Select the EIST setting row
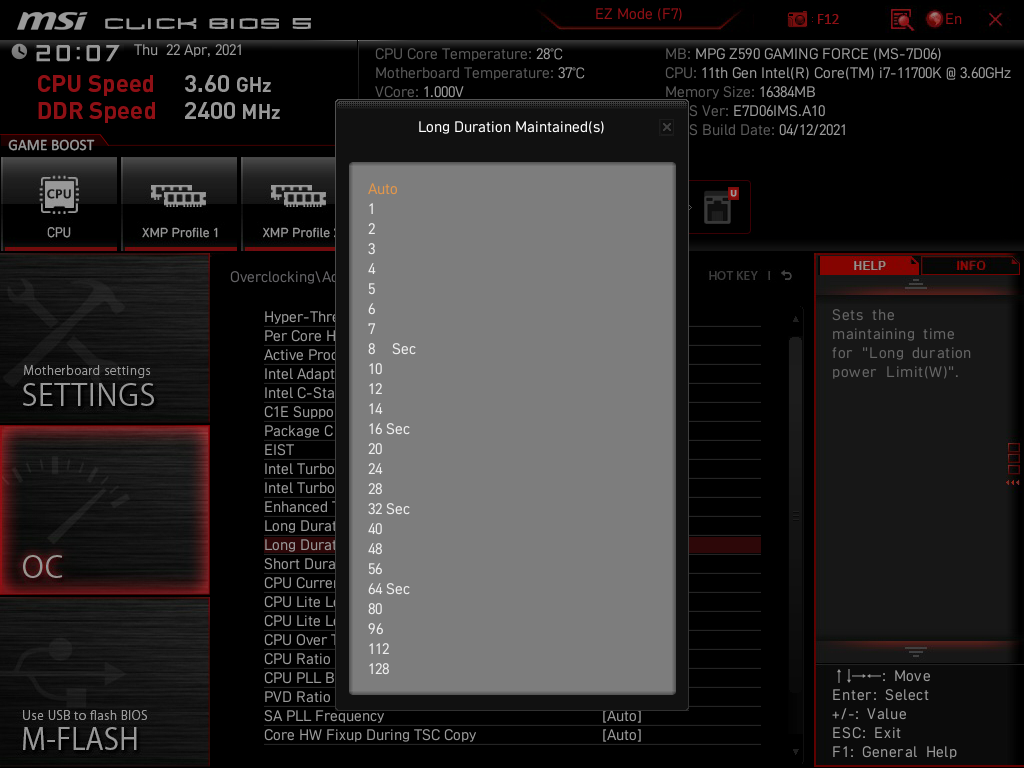The image size is (1024, 768). tap(299, 450)
